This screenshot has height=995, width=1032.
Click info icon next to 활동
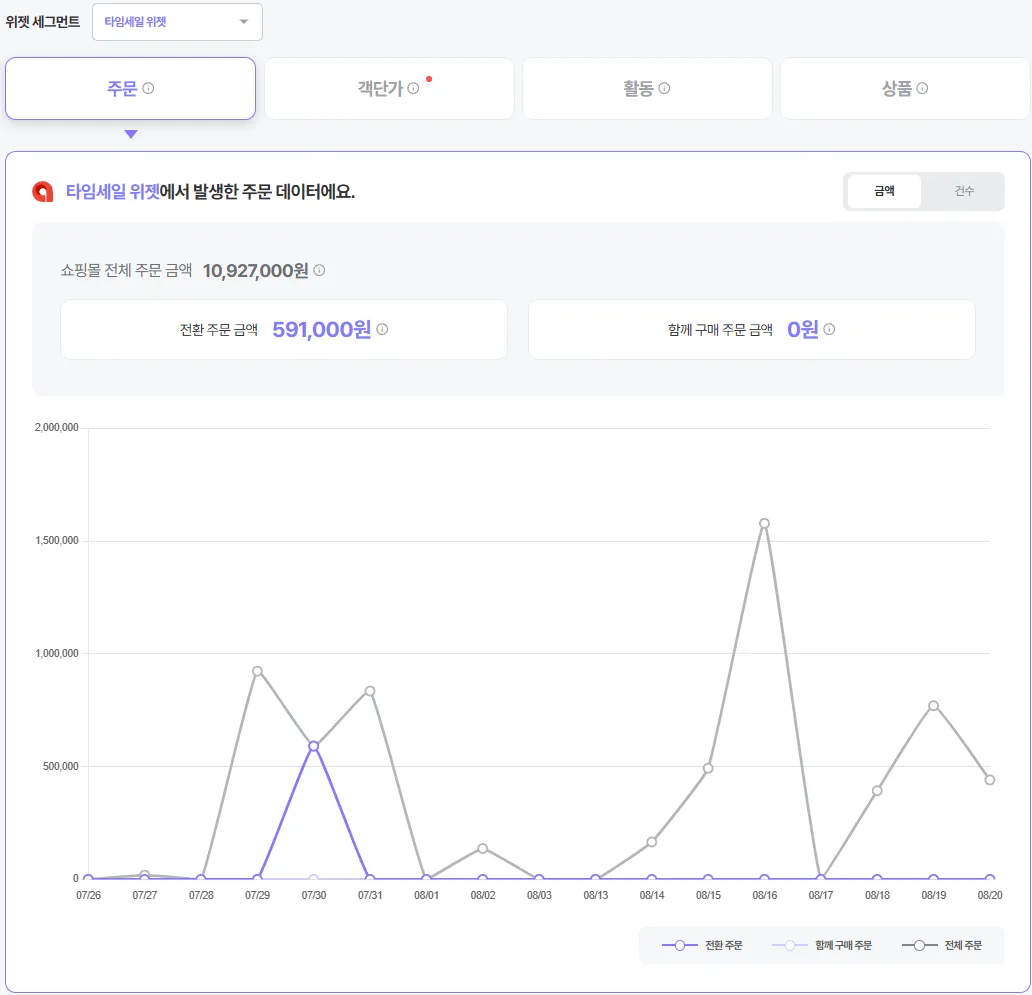664,88
